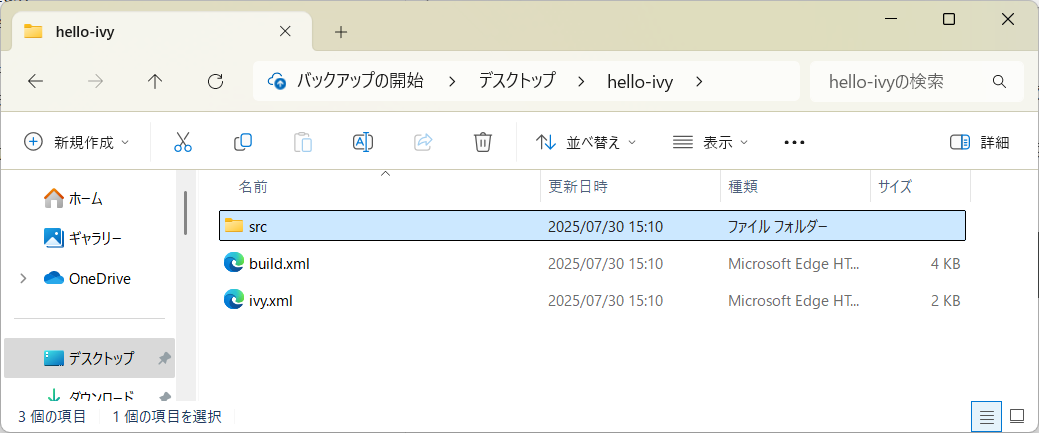1039x433 pixels.
Task: Select デスクトップ in the navigation pane
Action: [89, 358]
